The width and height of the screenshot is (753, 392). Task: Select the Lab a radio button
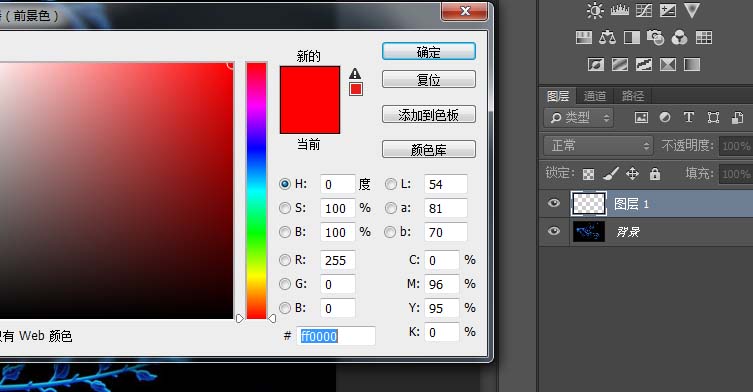[390, 208]
